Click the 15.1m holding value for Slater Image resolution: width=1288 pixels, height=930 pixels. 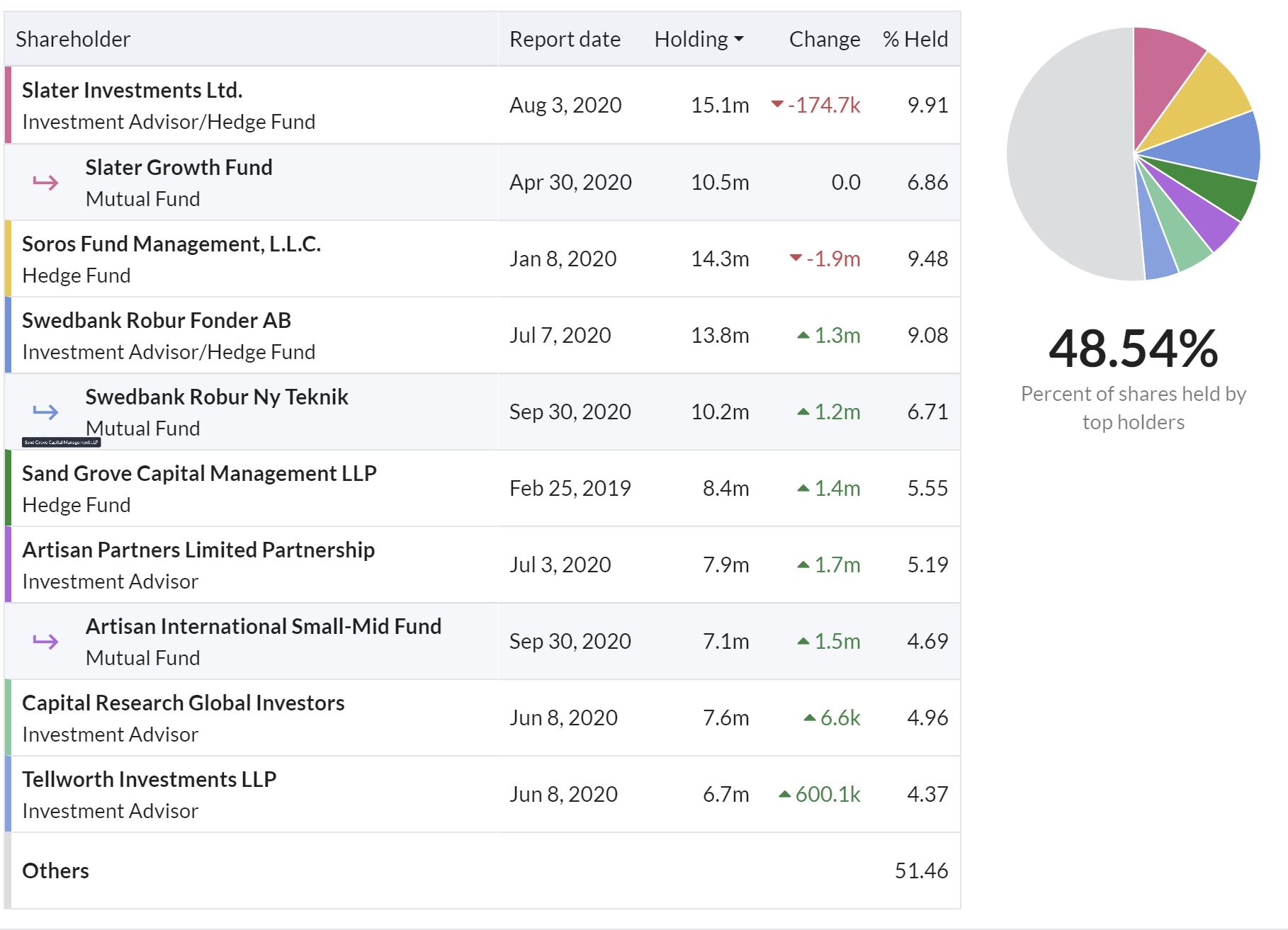coord(720,105)
